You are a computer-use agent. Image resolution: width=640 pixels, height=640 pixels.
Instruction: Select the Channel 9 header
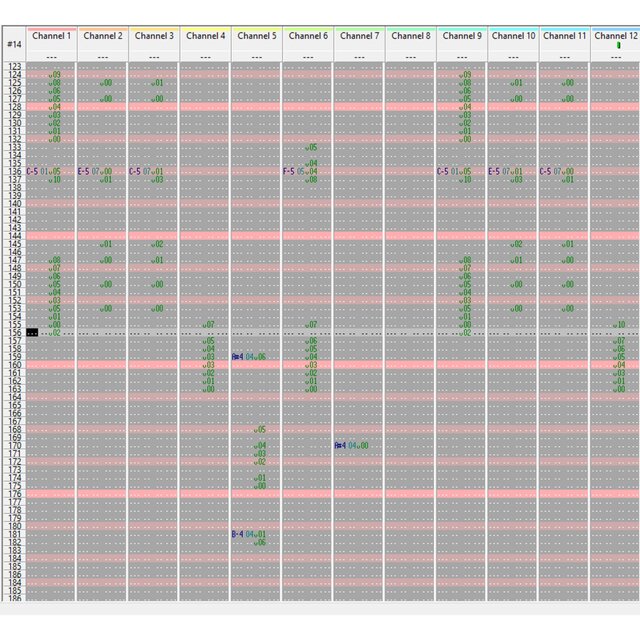(461, 36)
